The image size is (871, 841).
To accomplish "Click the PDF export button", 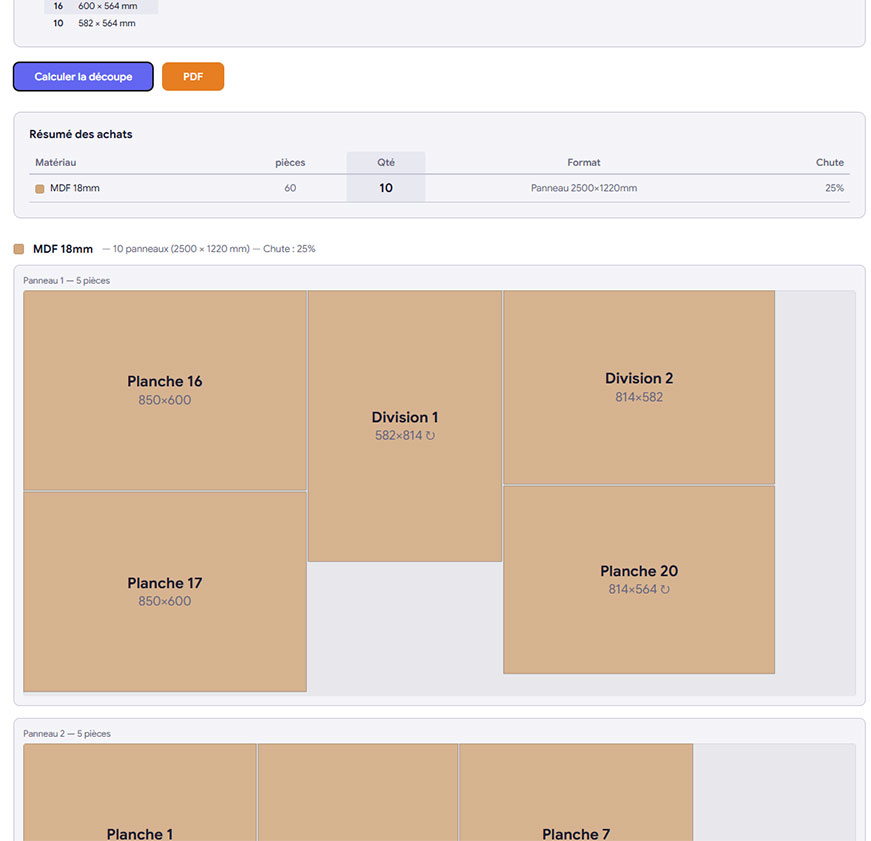I will coord(192,76).
